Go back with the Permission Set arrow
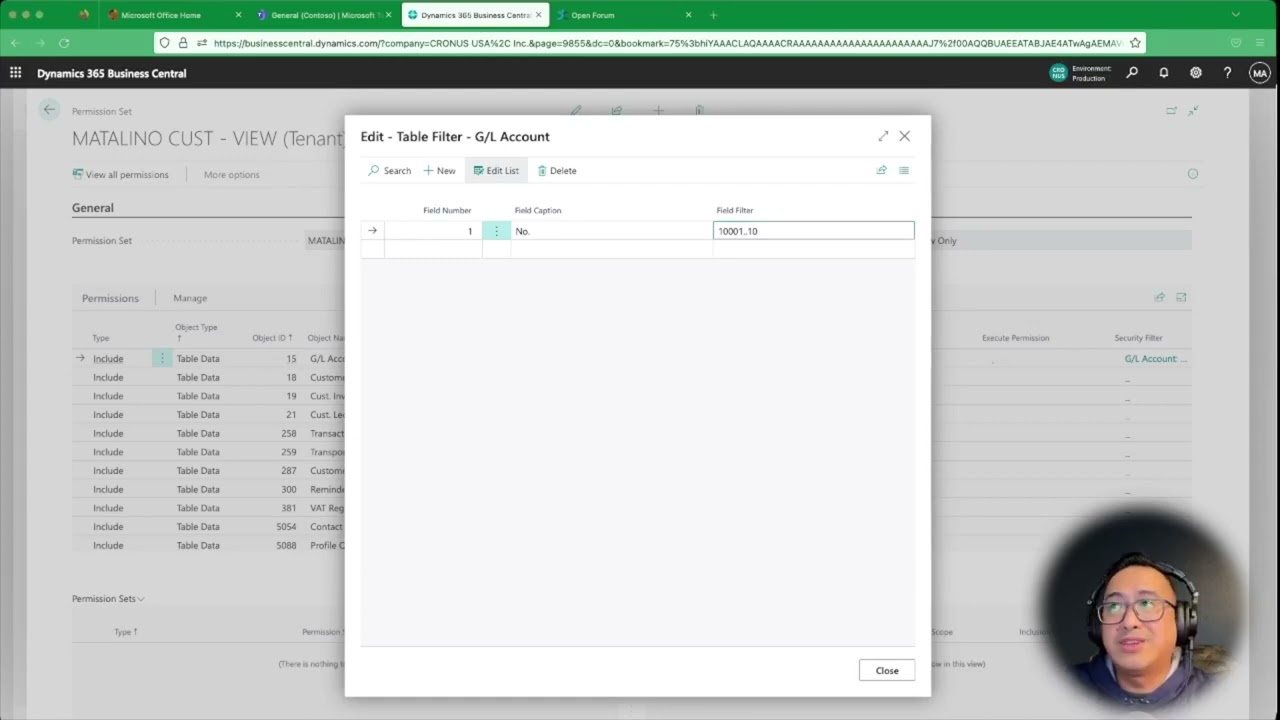Screen dimensions: 1280x720 click(x=49, y=110)
